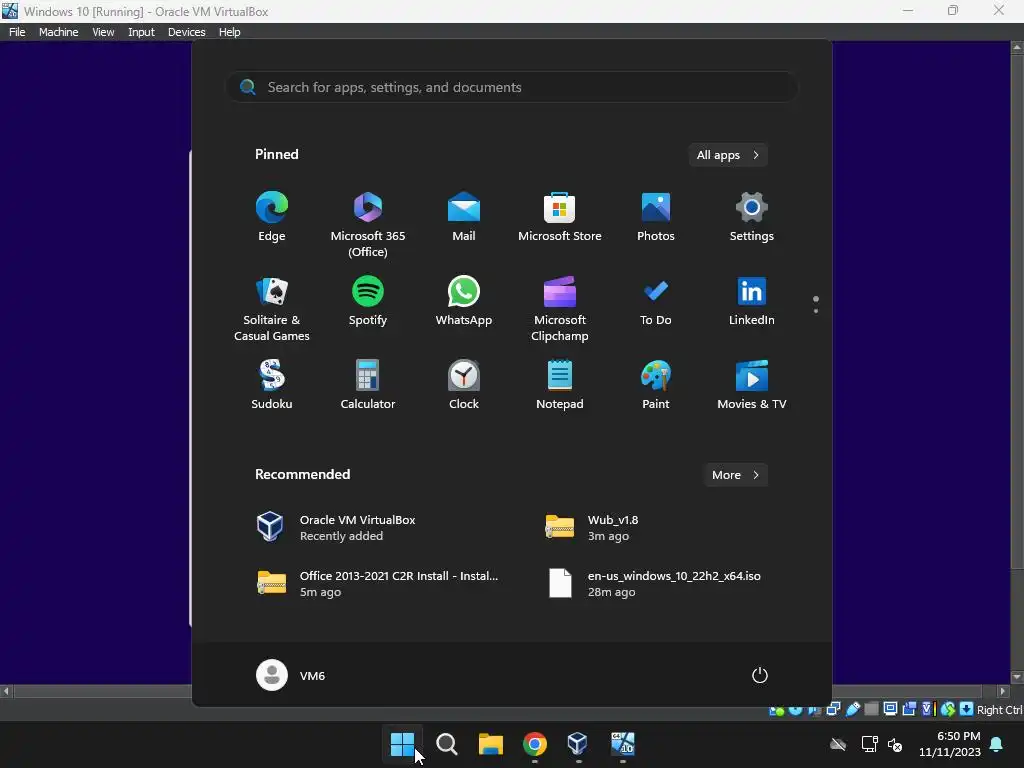Open the Devices menu
Screen dimensions: 1024x768
click(187, 32)
